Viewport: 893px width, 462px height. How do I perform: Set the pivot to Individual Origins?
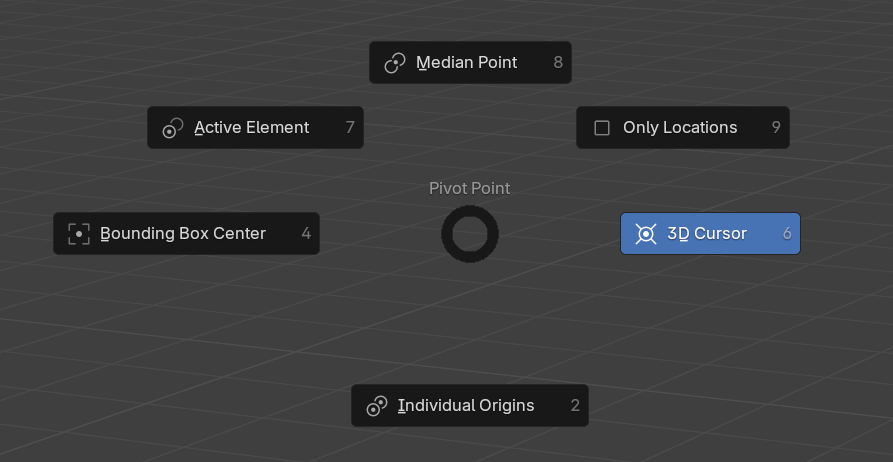pyautogui.click(x=466, y=406)
